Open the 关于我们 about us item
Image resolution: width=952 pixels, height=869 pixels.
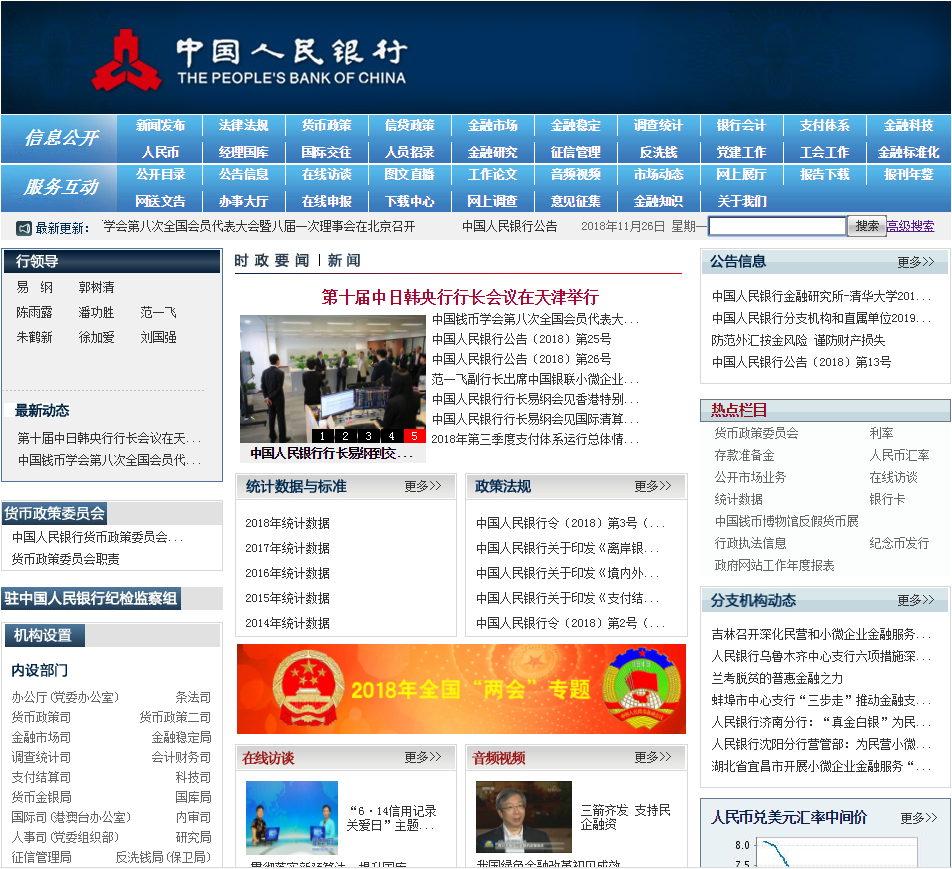pyautogui.click(x=741, y=202)
